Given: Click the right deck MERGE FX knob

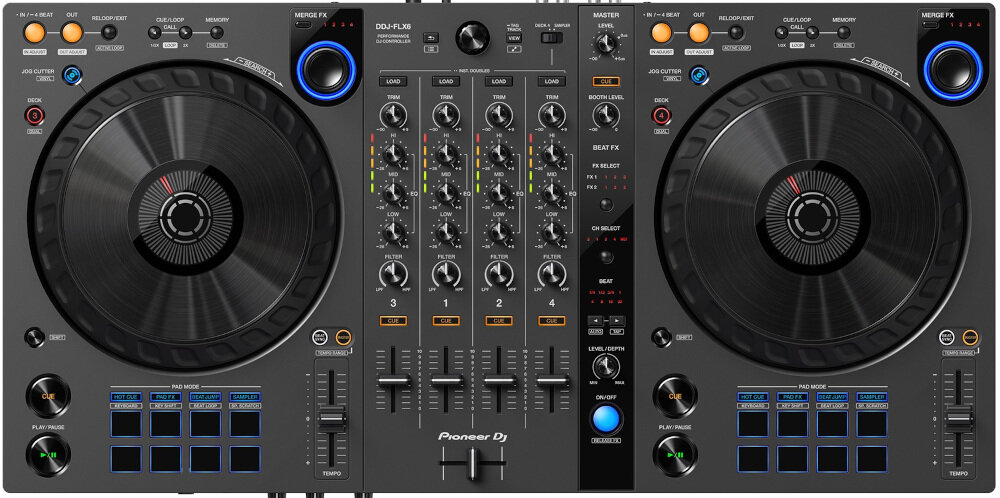Looking at the screenshot, I should coord(953,71).
